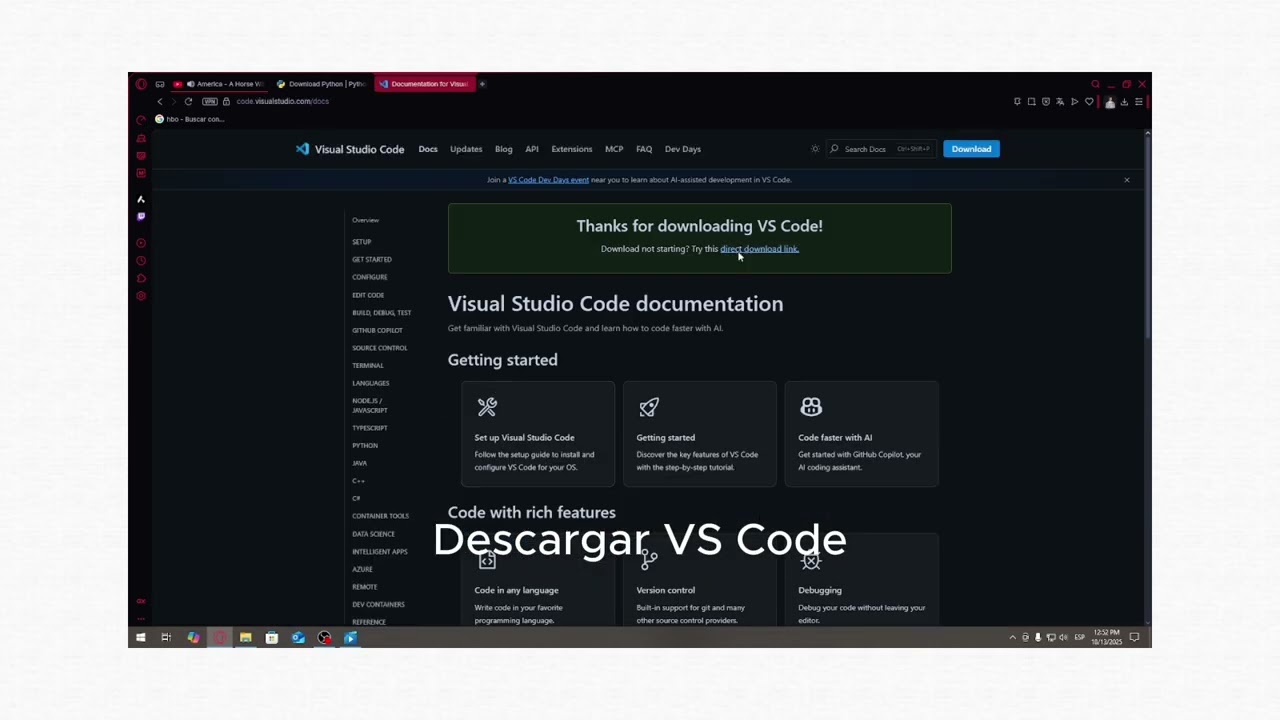Expand the TERMINAL docs section
This screenshot has height=720, width=1280.
pyautogui.click(x=368, y=366)
